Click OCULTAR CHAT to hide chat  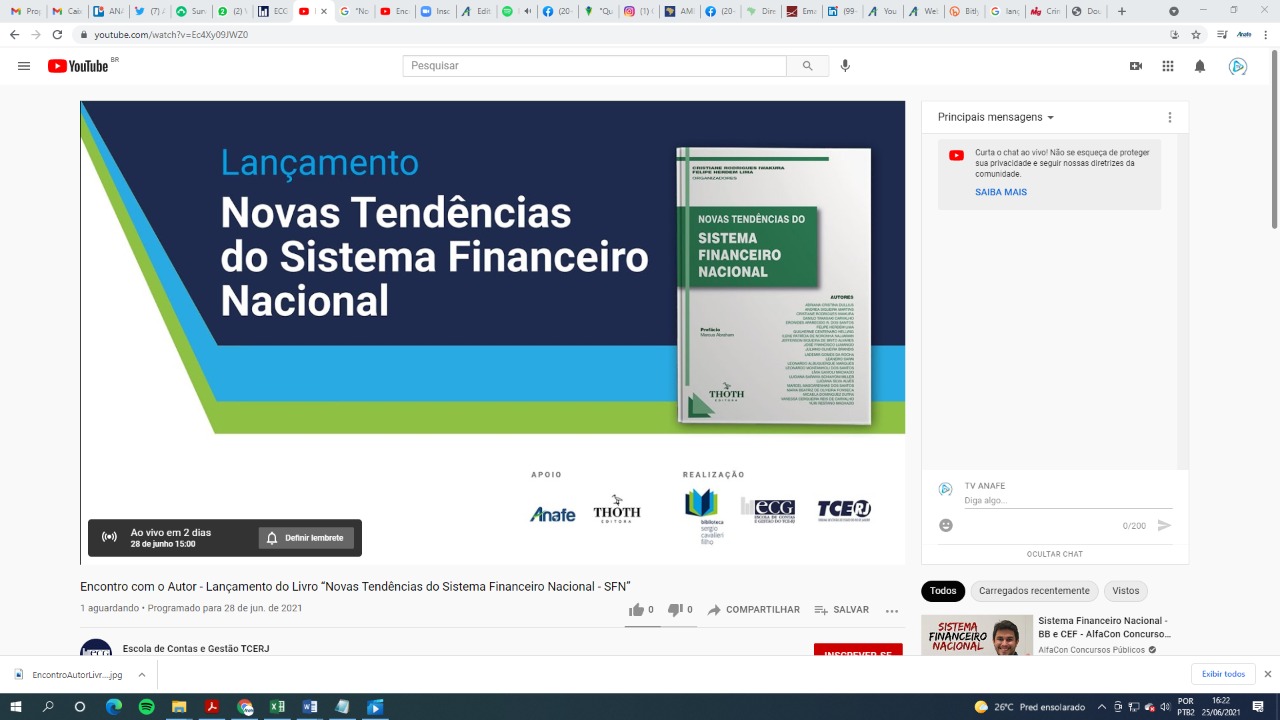point(1054,554)
